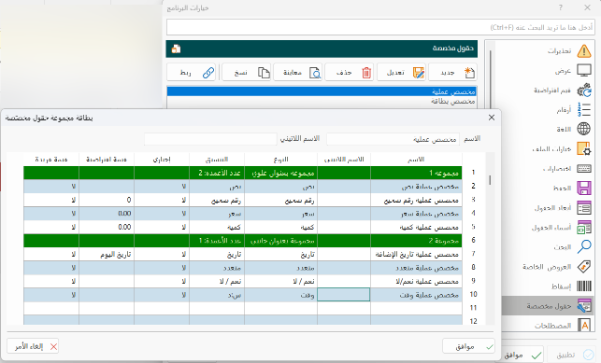Image resolution: width=601 pixels, height=363 pixels.
Task: Click 'مخصص عملية وقت' name cell in row 10
Action: coord(416,295)
